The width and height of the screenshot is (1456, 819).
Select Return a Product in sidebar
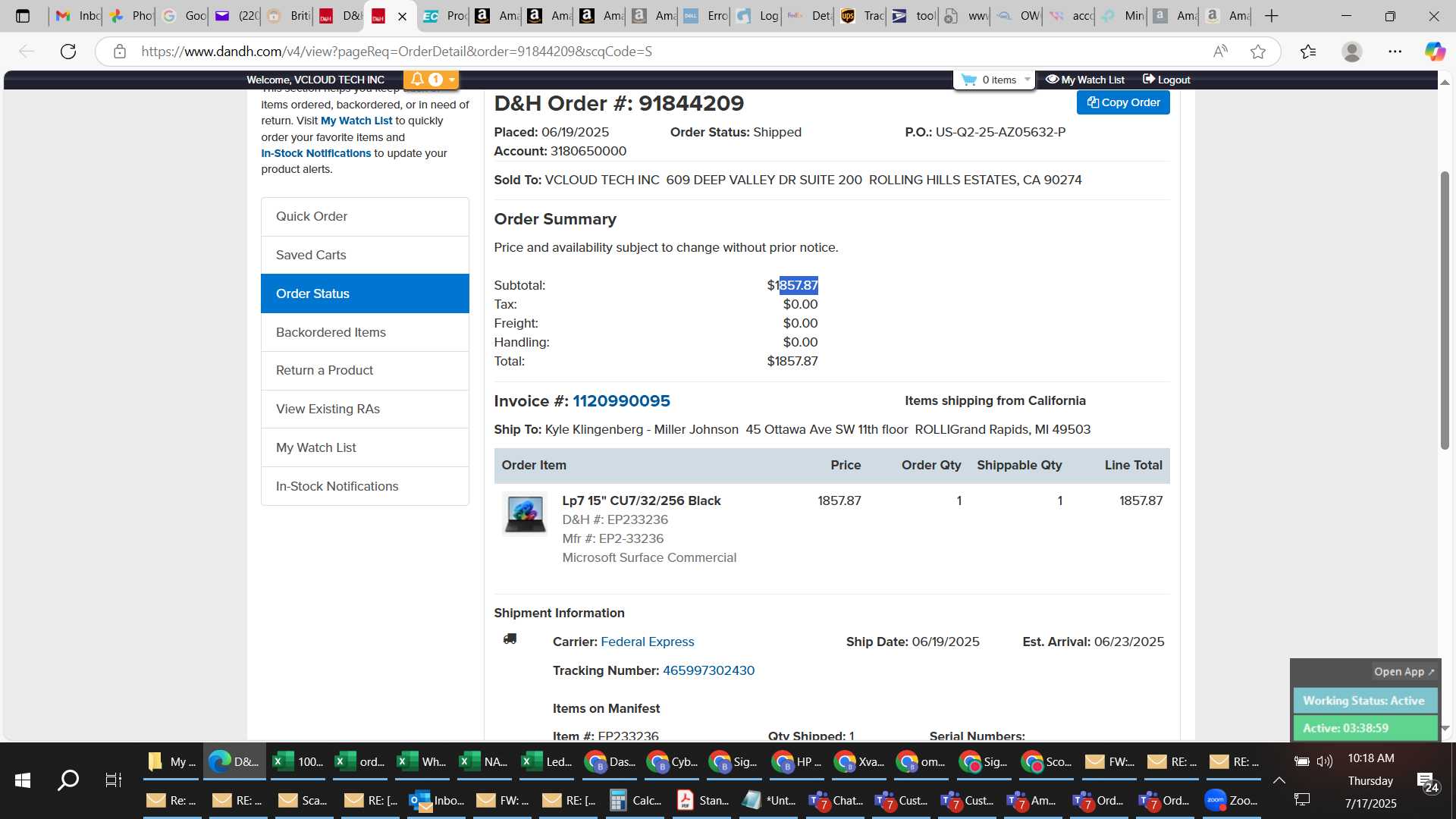pyautogui.click(x=365, y=371)
